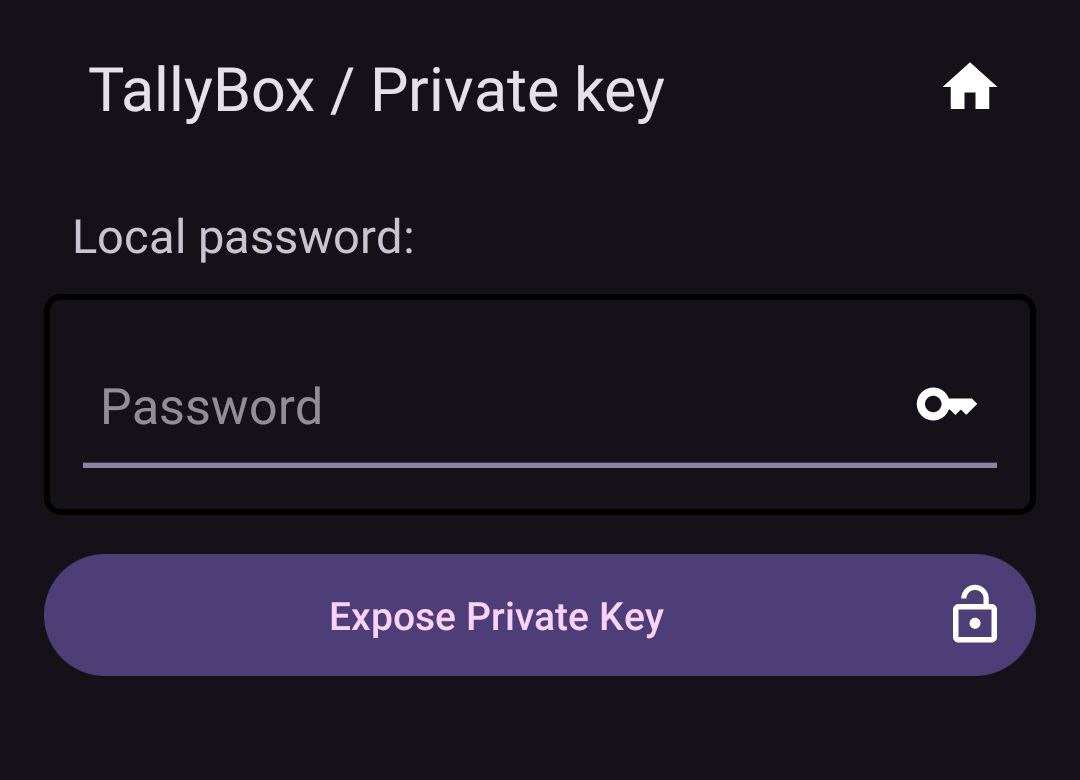The width and height of the screenshot is (1080, 780).
Task: Select the TallyBox / Private key title
Action: (376, 92)
